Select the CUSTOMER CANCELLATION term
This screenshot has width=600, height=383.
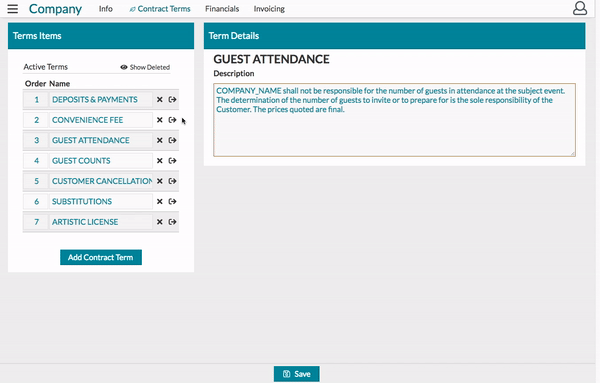(x=101, y=181)
